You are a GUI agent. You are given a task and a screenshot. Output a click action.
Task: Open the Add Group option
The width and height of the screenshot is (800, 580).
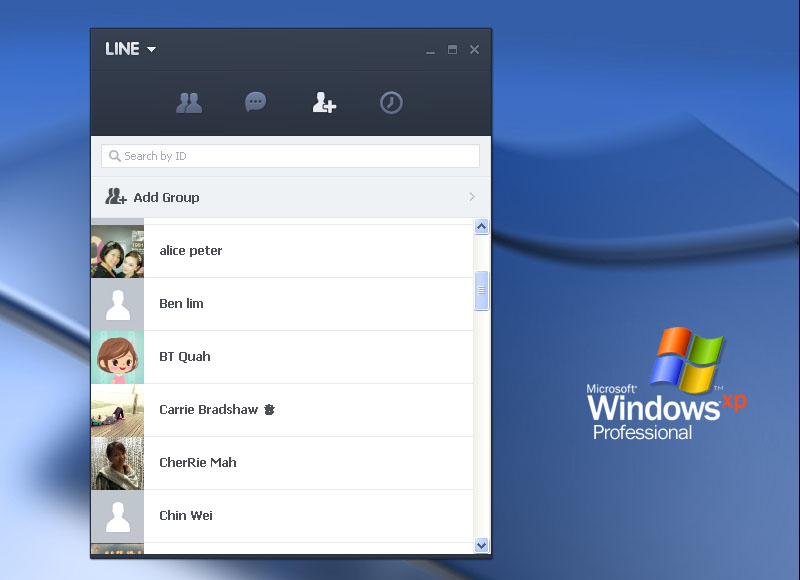pos(291,197)
